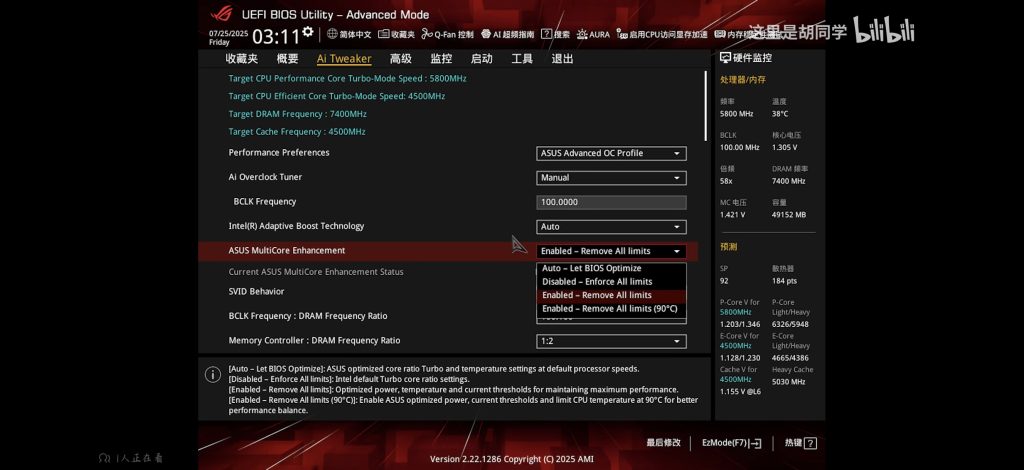Image resolution: width=1024 pixels, height=470 pixels.
Task: Click the info icon beside help text
Action: coord(212,375)
